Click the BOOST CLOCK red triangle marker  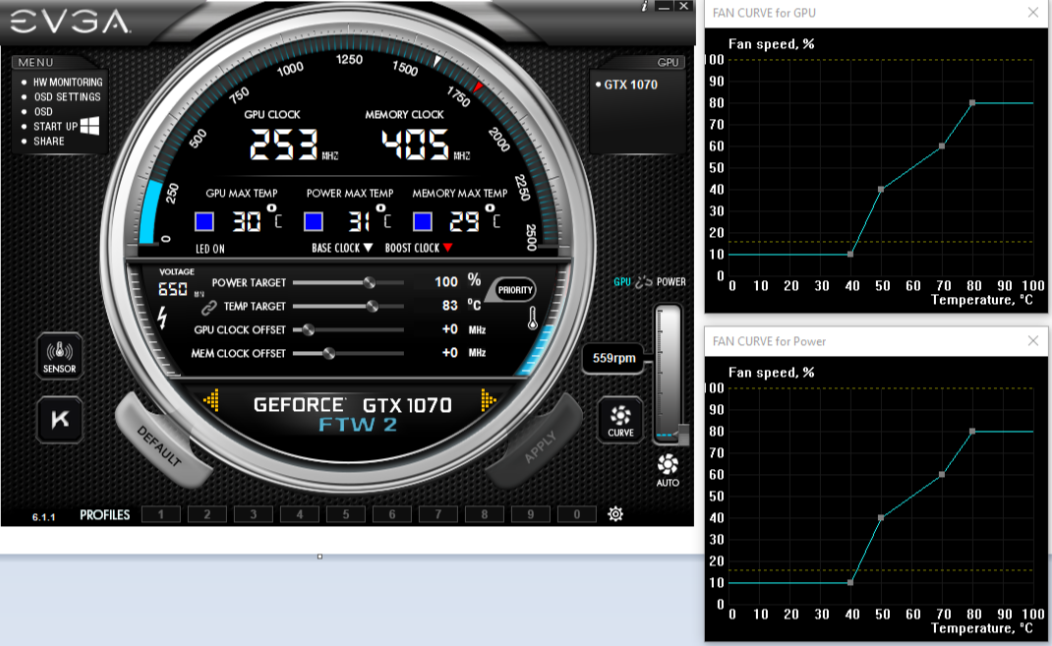pyautogui.click(x=448, y=248)
